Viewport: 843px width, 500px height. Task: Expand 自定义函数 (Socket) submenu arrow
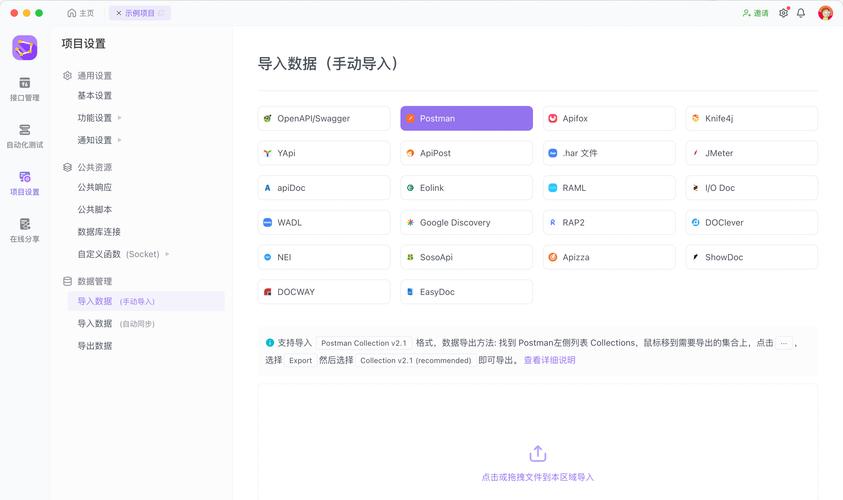[x=167, y=254]
